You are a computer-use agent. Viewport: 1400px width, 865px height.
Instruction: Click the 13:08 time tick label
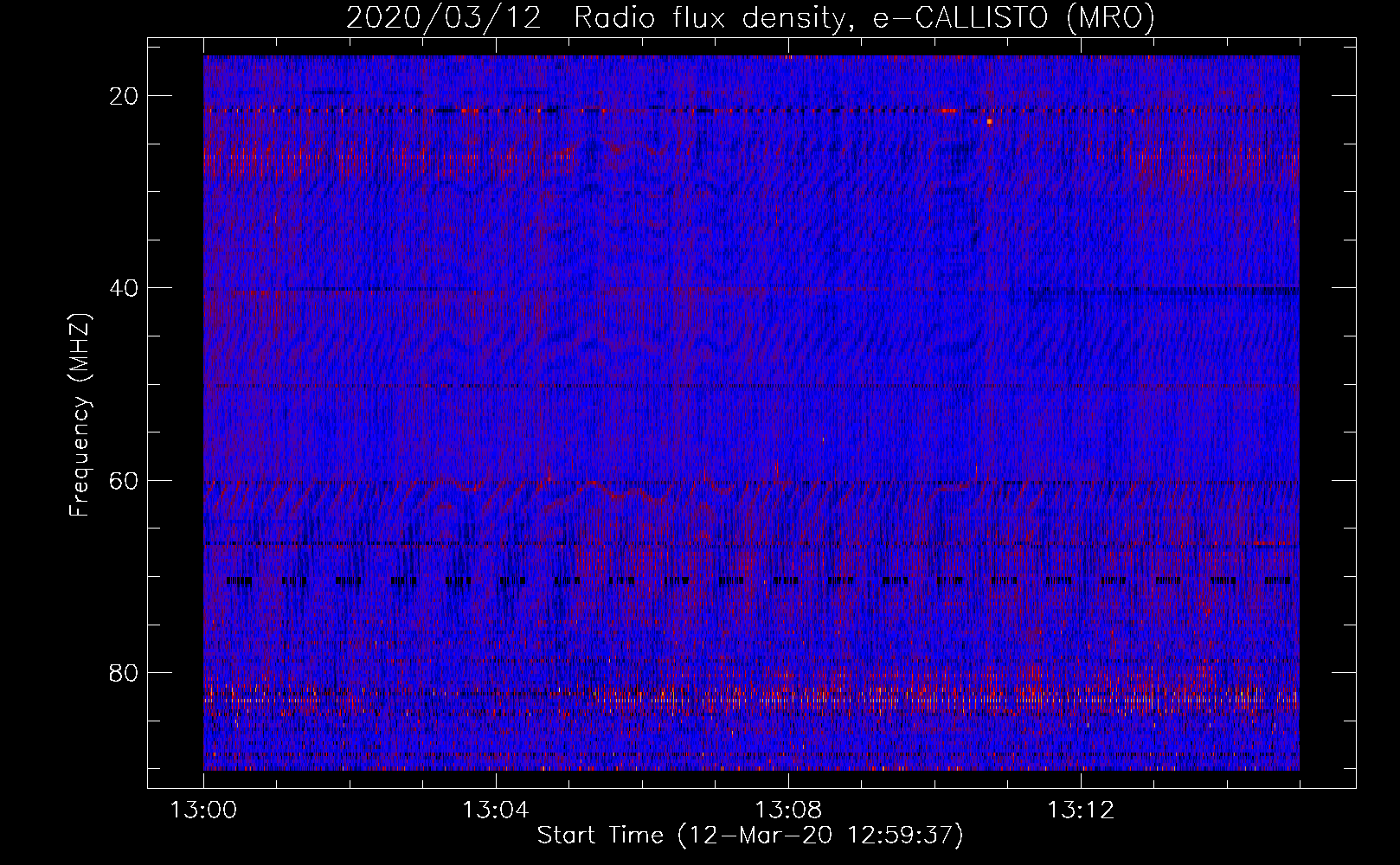pos(787,811)
